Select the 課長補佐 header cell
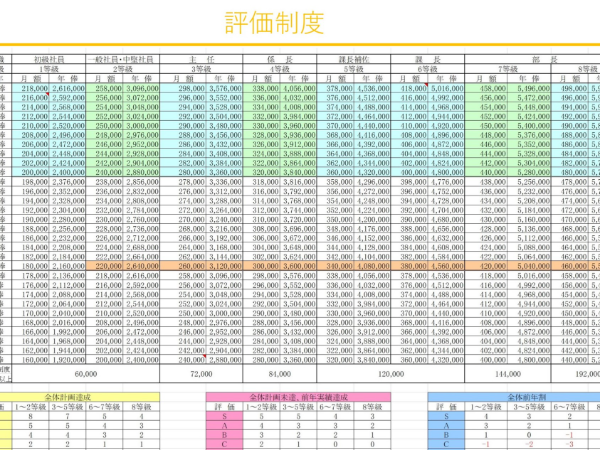 click(x=354, y=59)
